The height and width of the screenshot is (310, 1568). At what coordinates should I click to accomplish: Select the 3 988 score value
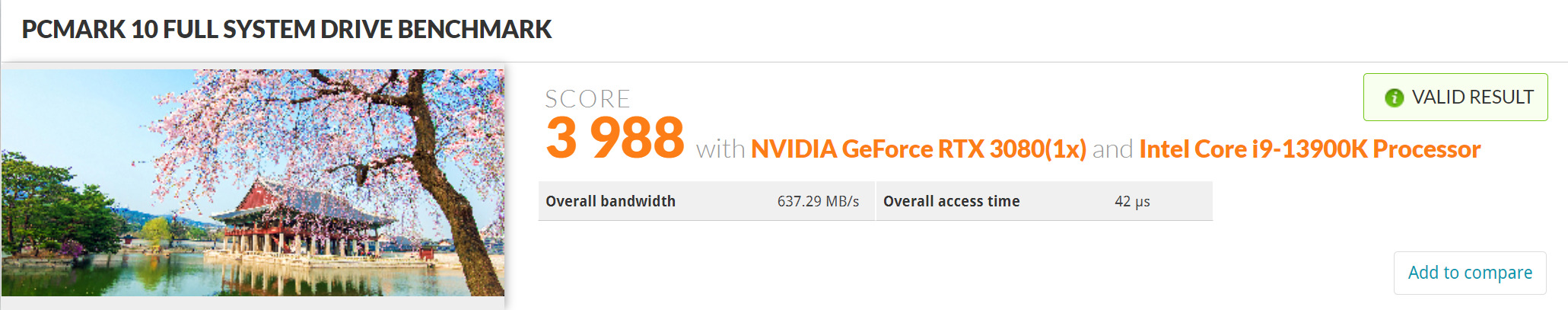point(615,139)
